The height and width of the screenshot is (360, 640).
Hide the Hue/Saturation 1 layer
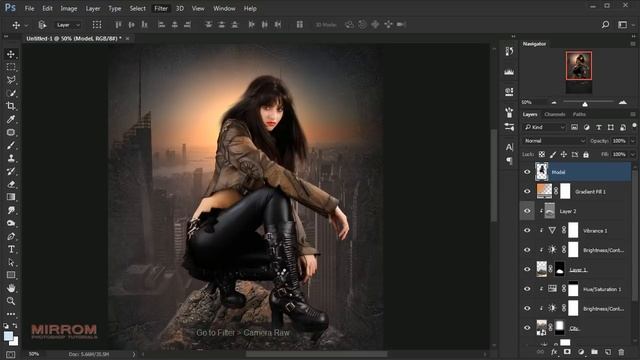tap(527, 289)
